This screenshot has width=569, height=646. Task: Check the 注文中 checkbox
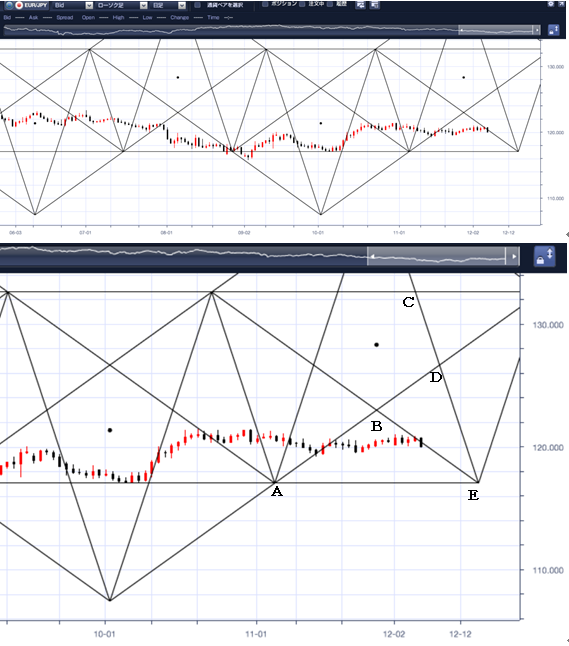(x=302, y=4)
